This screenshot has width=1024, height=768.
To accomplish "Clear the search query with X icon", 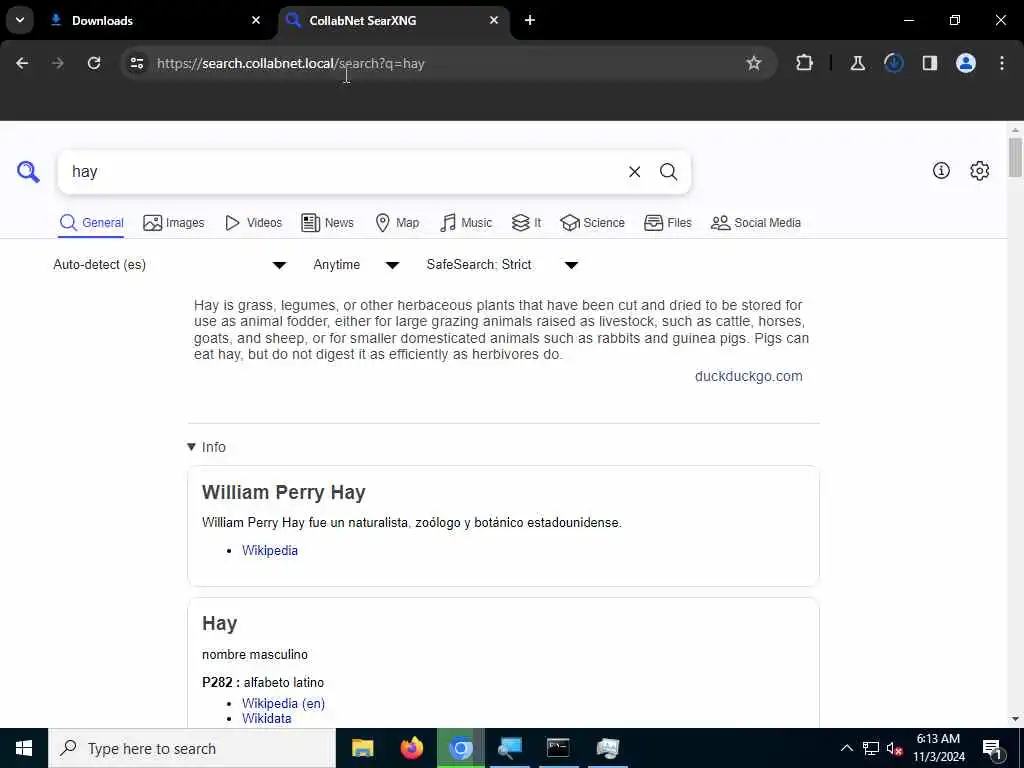I will [634, 172].
